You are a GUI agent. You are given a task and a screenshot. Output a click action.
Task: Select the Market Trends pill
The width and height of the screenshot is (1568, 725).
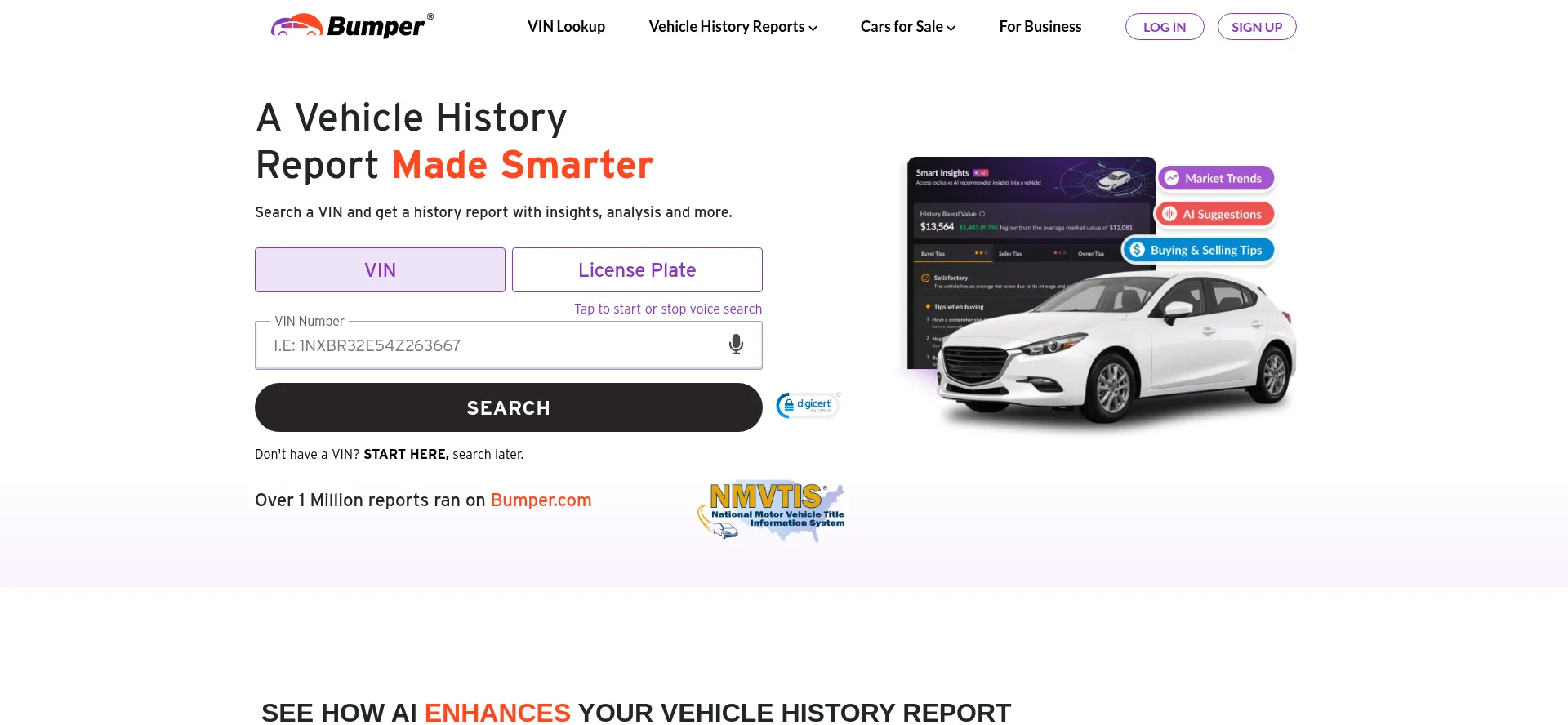(1216, 178)
